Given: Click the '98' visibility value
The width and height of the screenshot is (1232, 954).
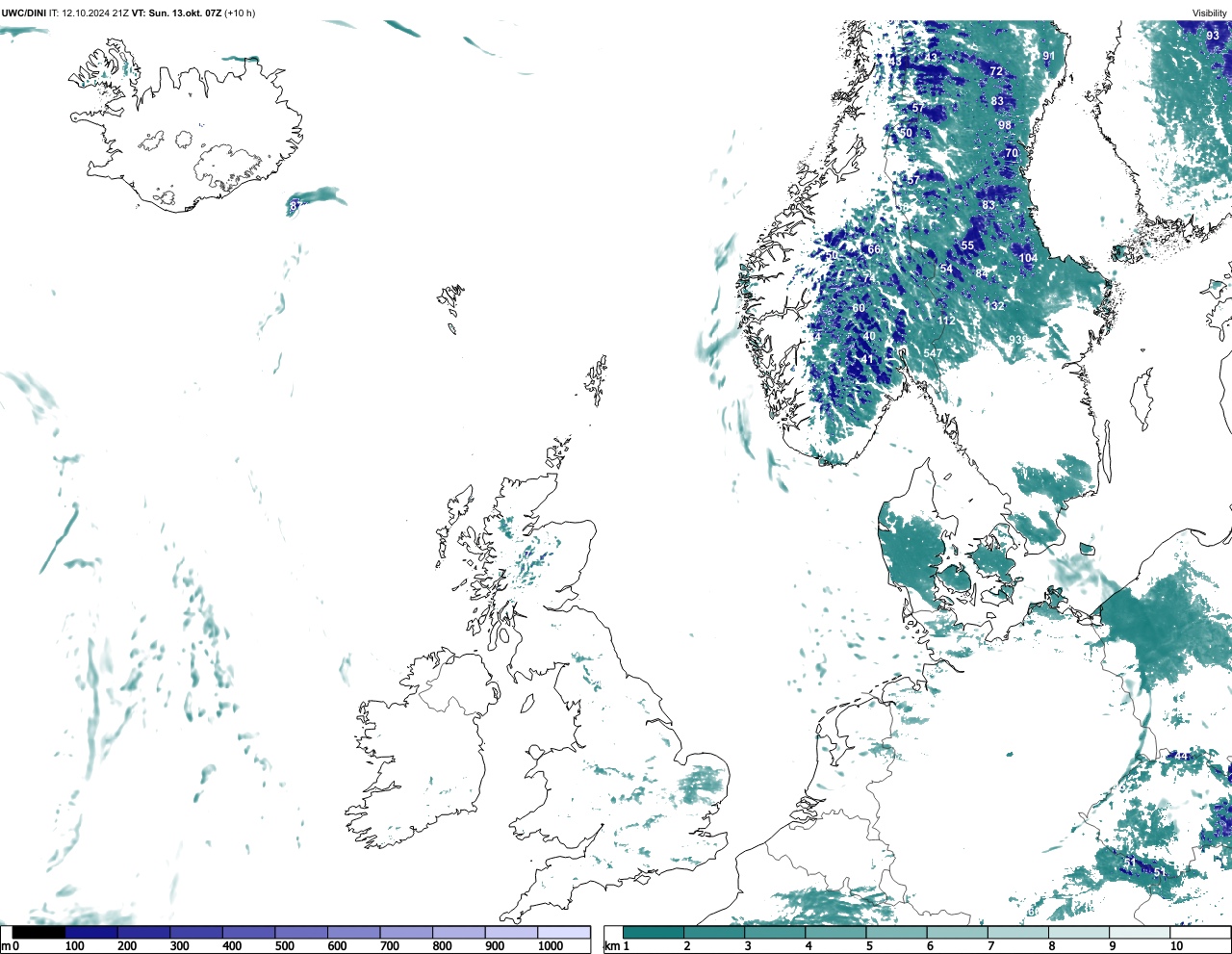Looking at the screenshot, I should point(1005,125).
